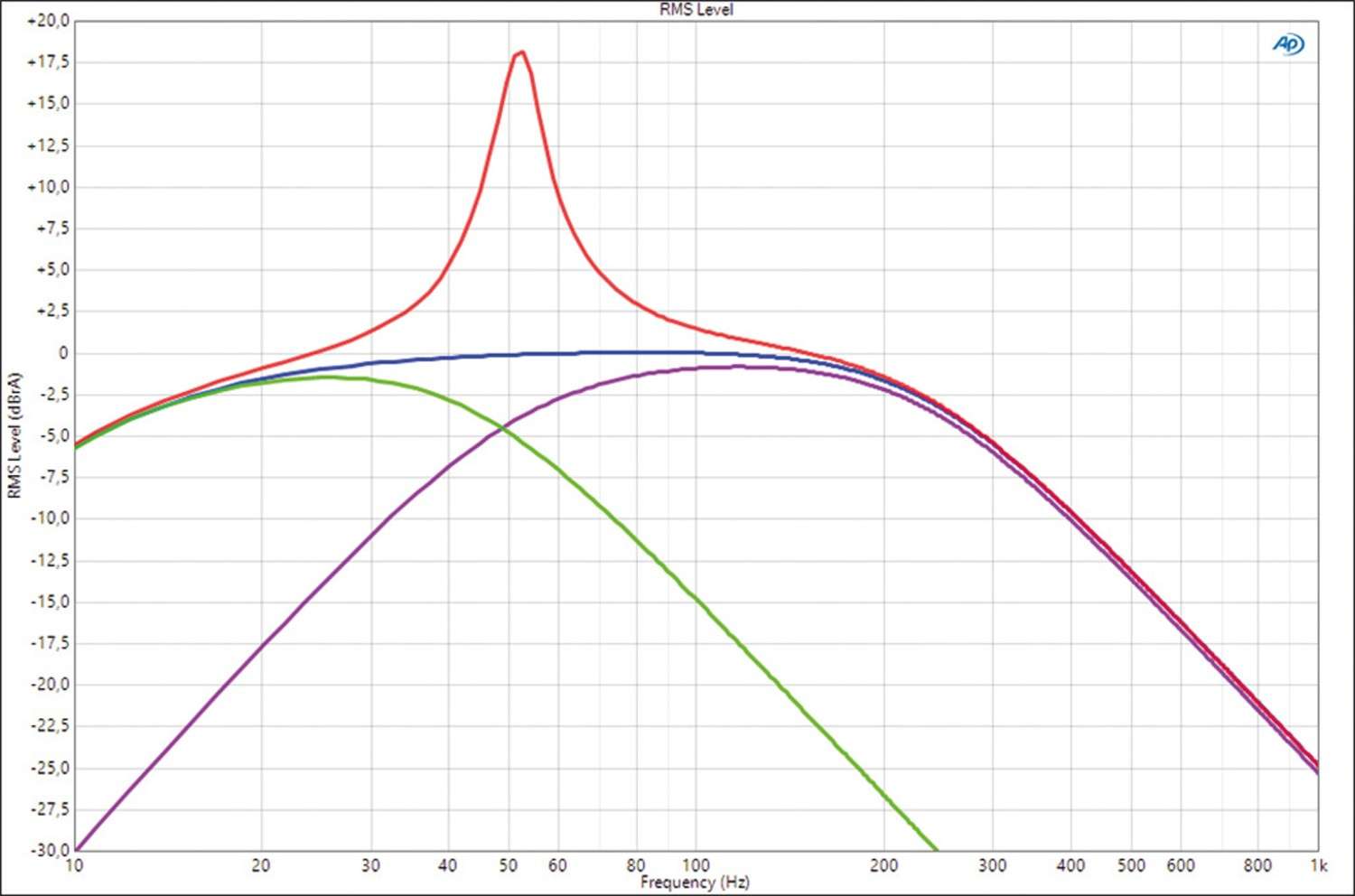Click the '-15,0' y-axis value
Image resolution: width=1355 pixels, height=896 pixels.
coord(51,602)
